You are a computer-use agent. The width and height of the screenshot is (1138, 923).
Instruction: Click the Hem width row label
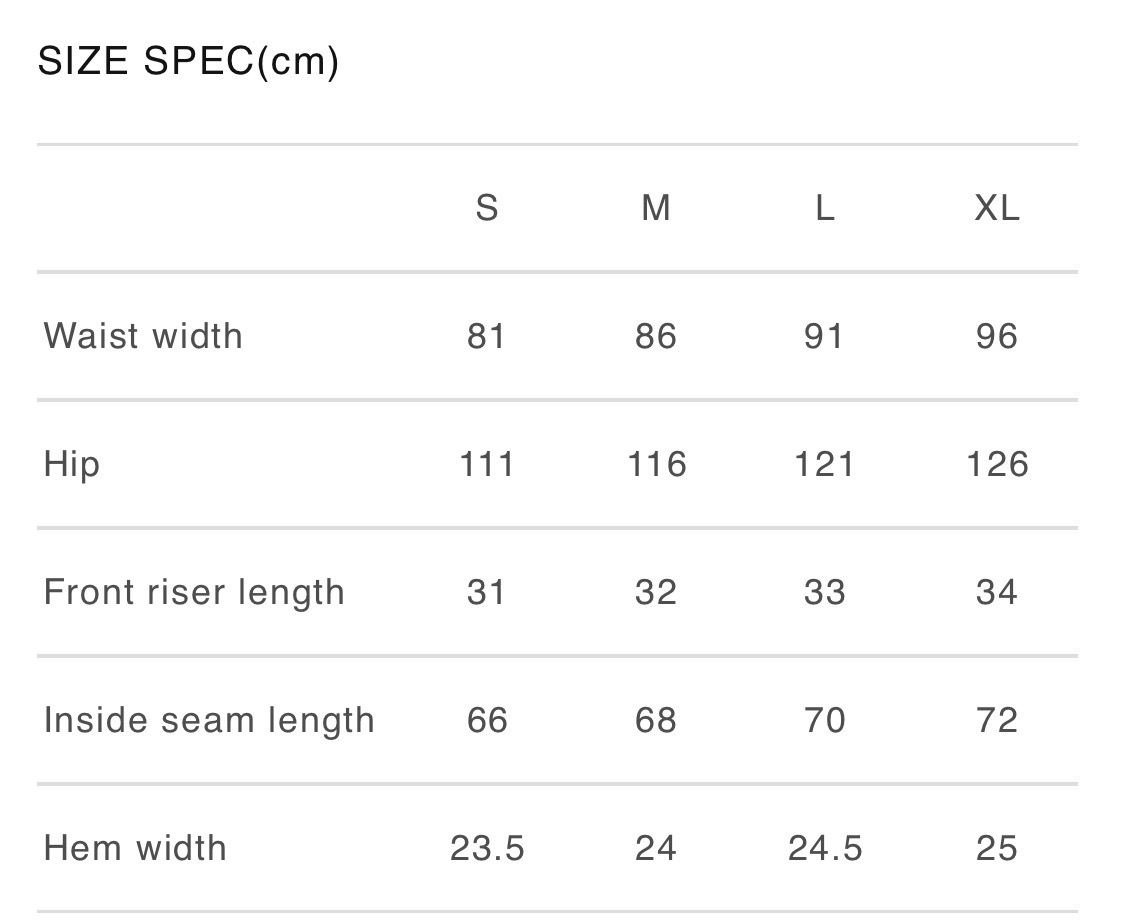pyautogui.click(x=135, y=848)
